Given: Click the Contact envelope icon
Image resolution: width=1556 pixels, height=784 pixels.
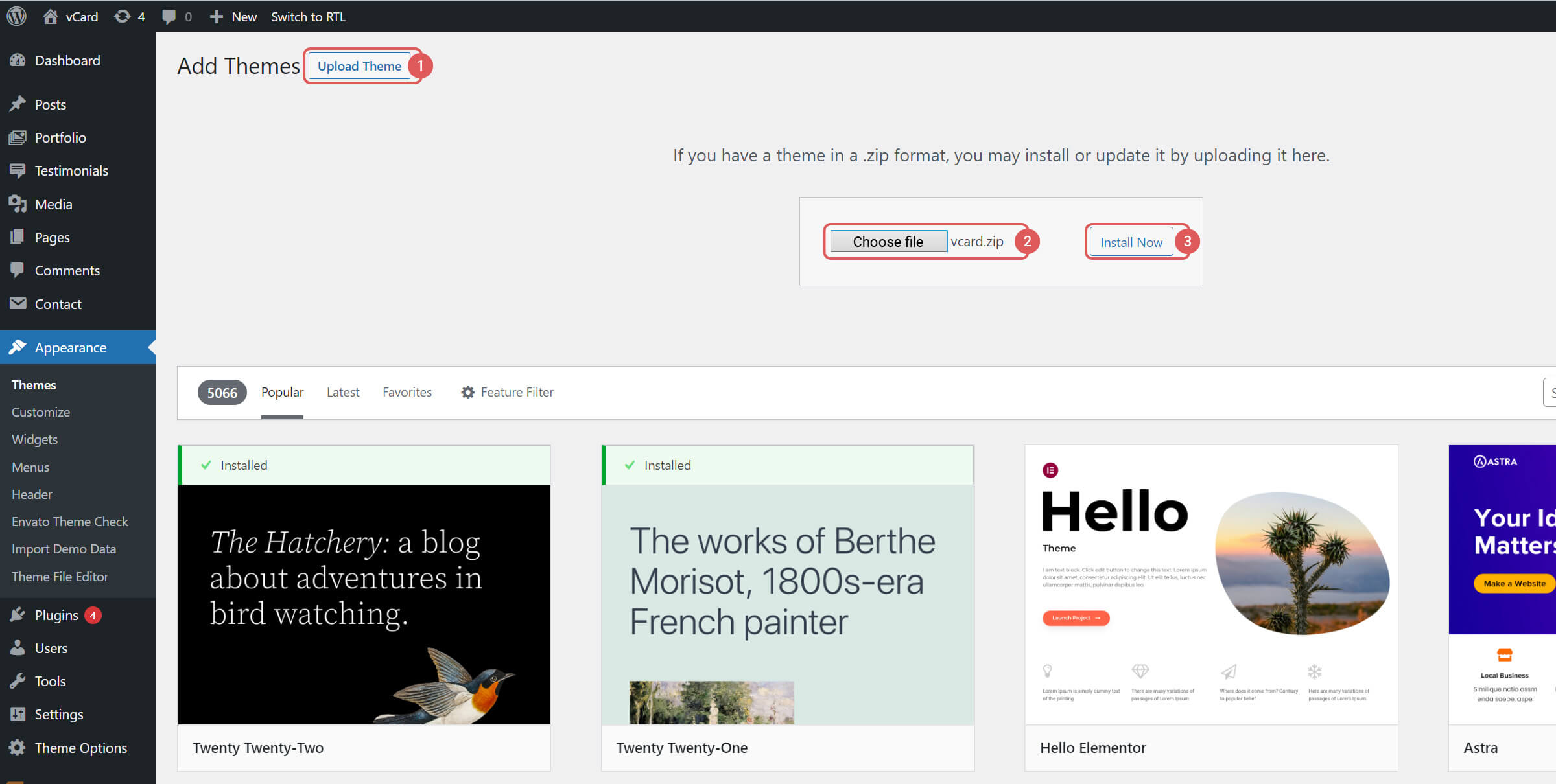Looking at the screenshot, I should (x=18, y=303).
